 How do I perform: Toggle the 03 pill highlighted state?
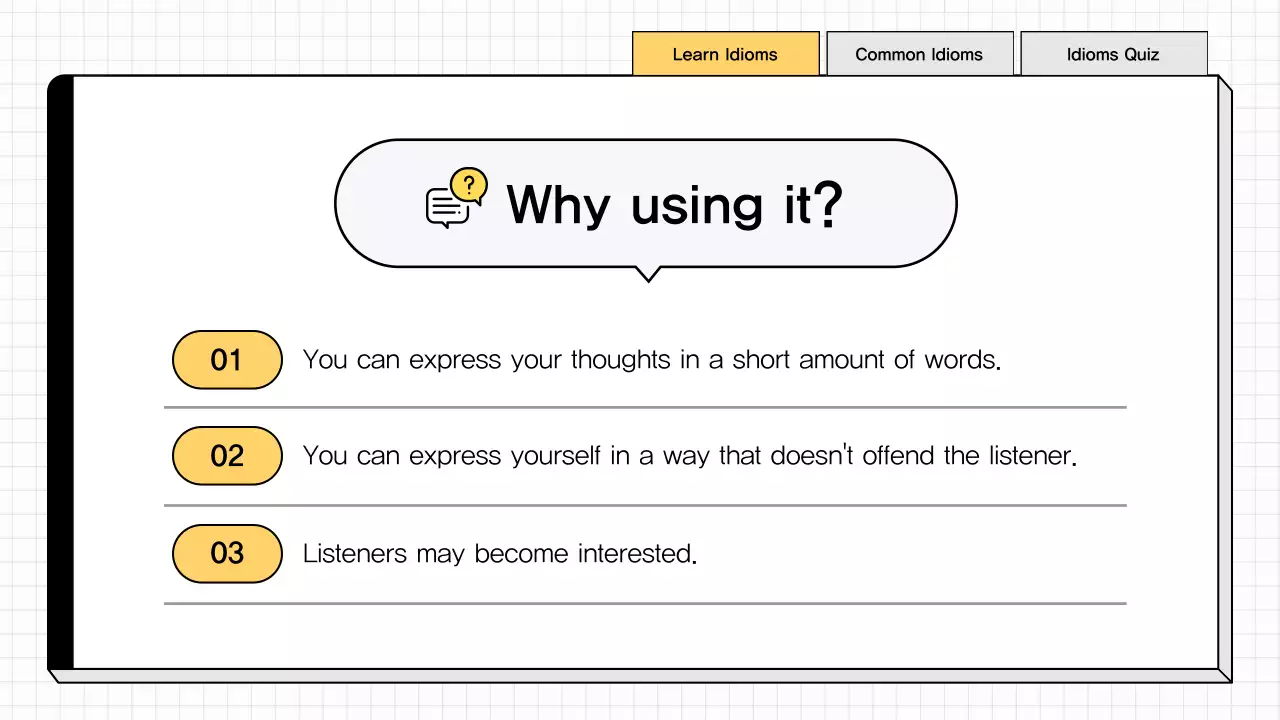pyautogui.click(x=227, y=554)
